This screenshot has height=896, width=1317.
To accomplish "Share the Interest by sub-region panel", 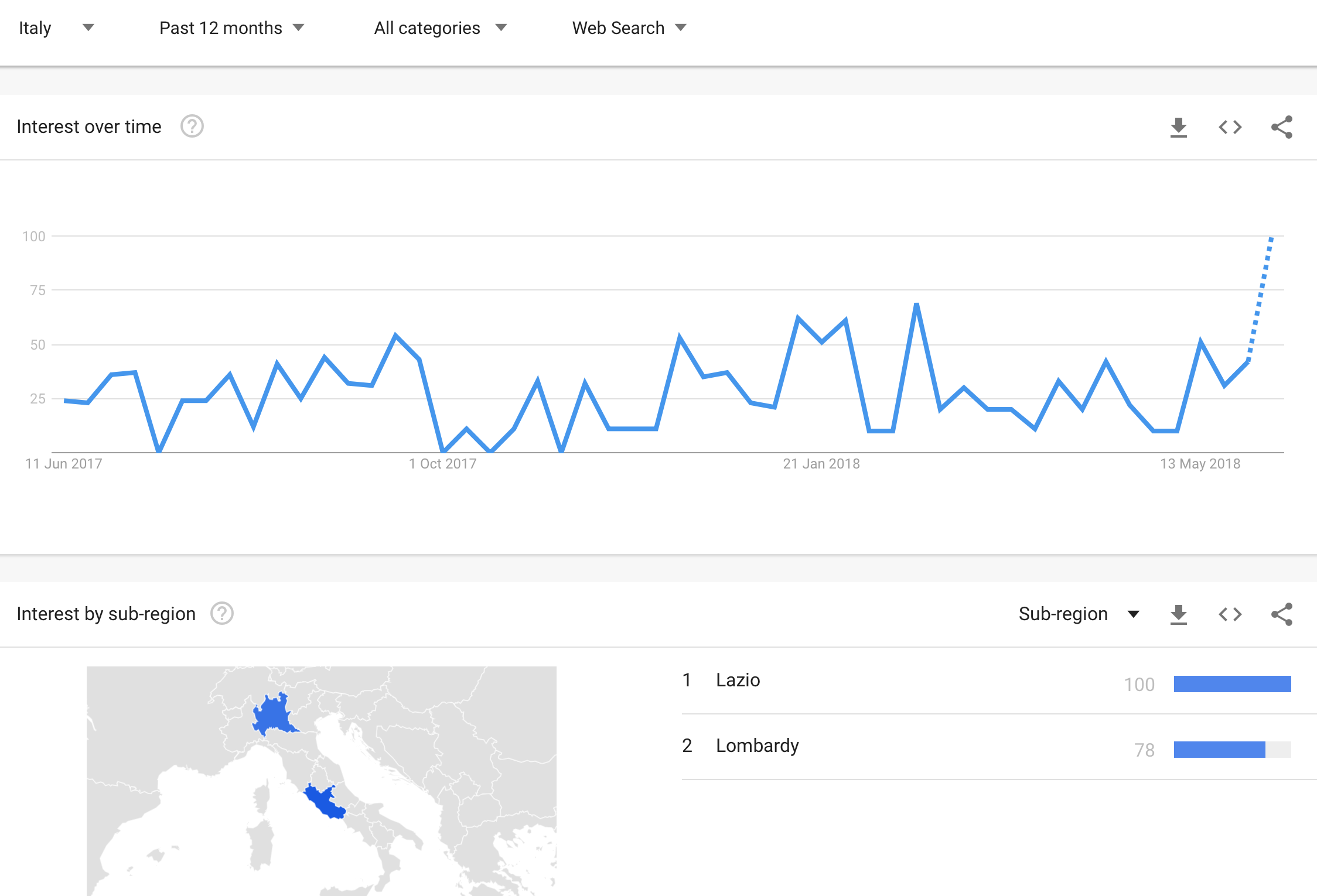I will 1281,614.
